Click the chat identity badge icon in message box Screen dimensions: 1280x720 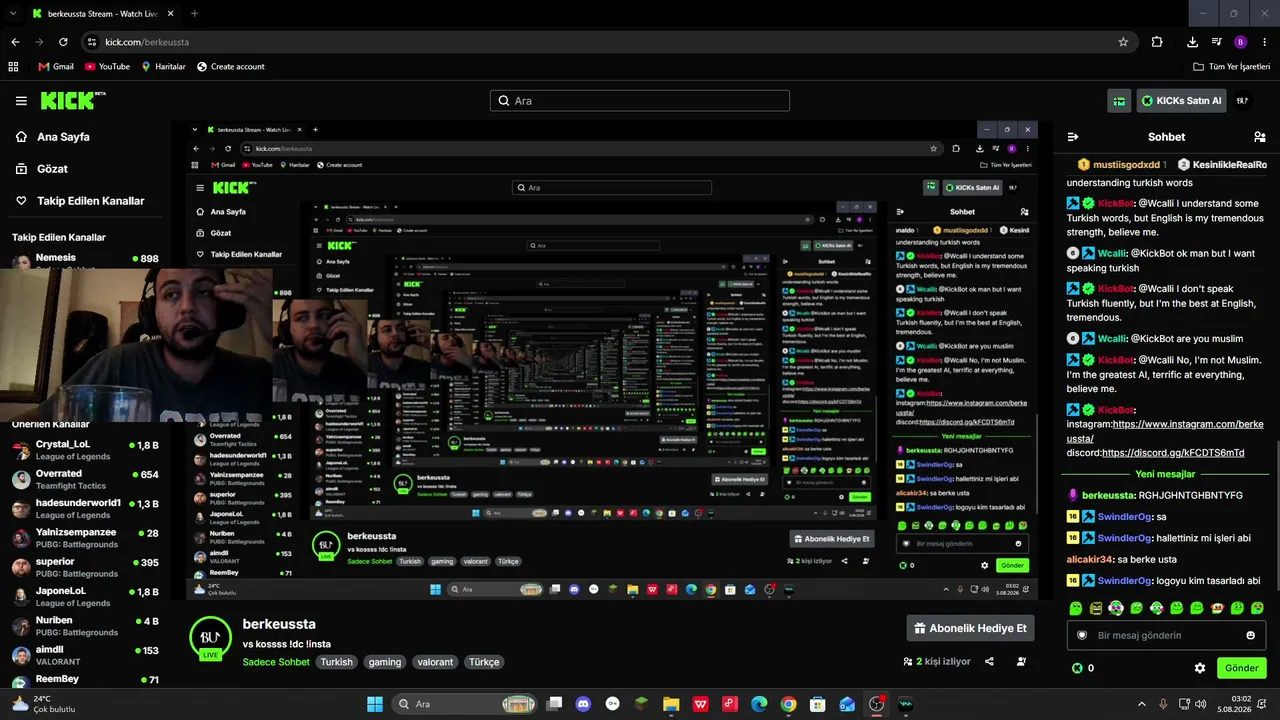click(1081, 635)
